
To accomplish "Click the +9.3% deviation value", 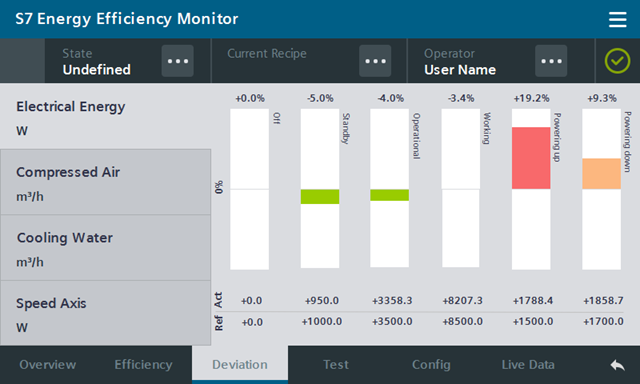I will pos(602,98).
